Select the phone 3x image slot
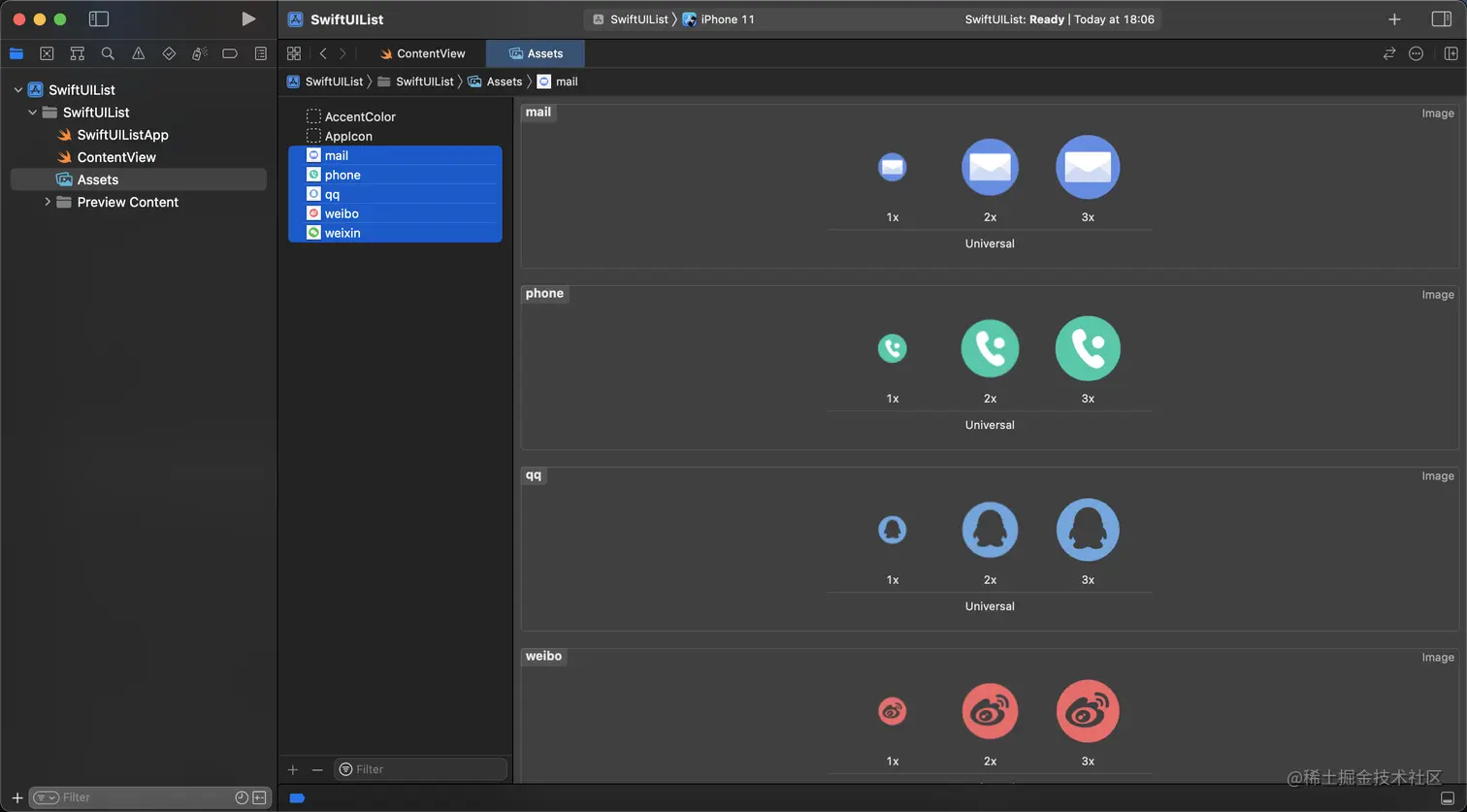 pyautogui.click(x=1088, y=348)
